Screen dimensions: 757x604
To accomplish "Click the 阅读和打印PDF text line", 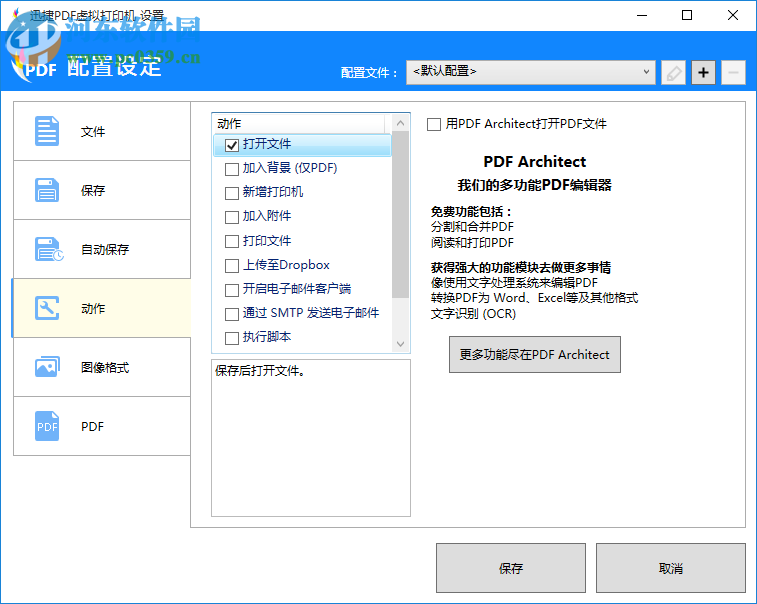I will point(472,242).
